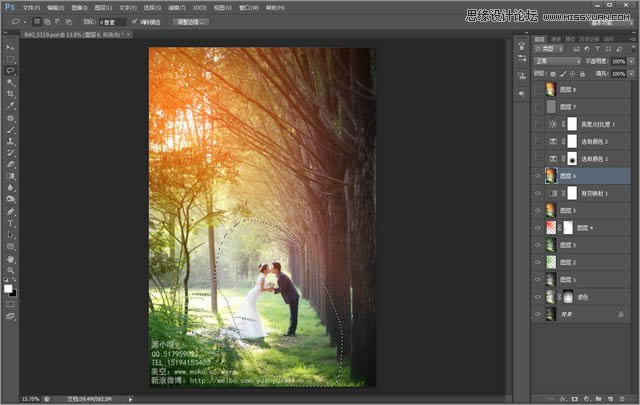The width and height of the screenshot is (640, 405).
Task: Select the Pen tool
Action: 11,212
